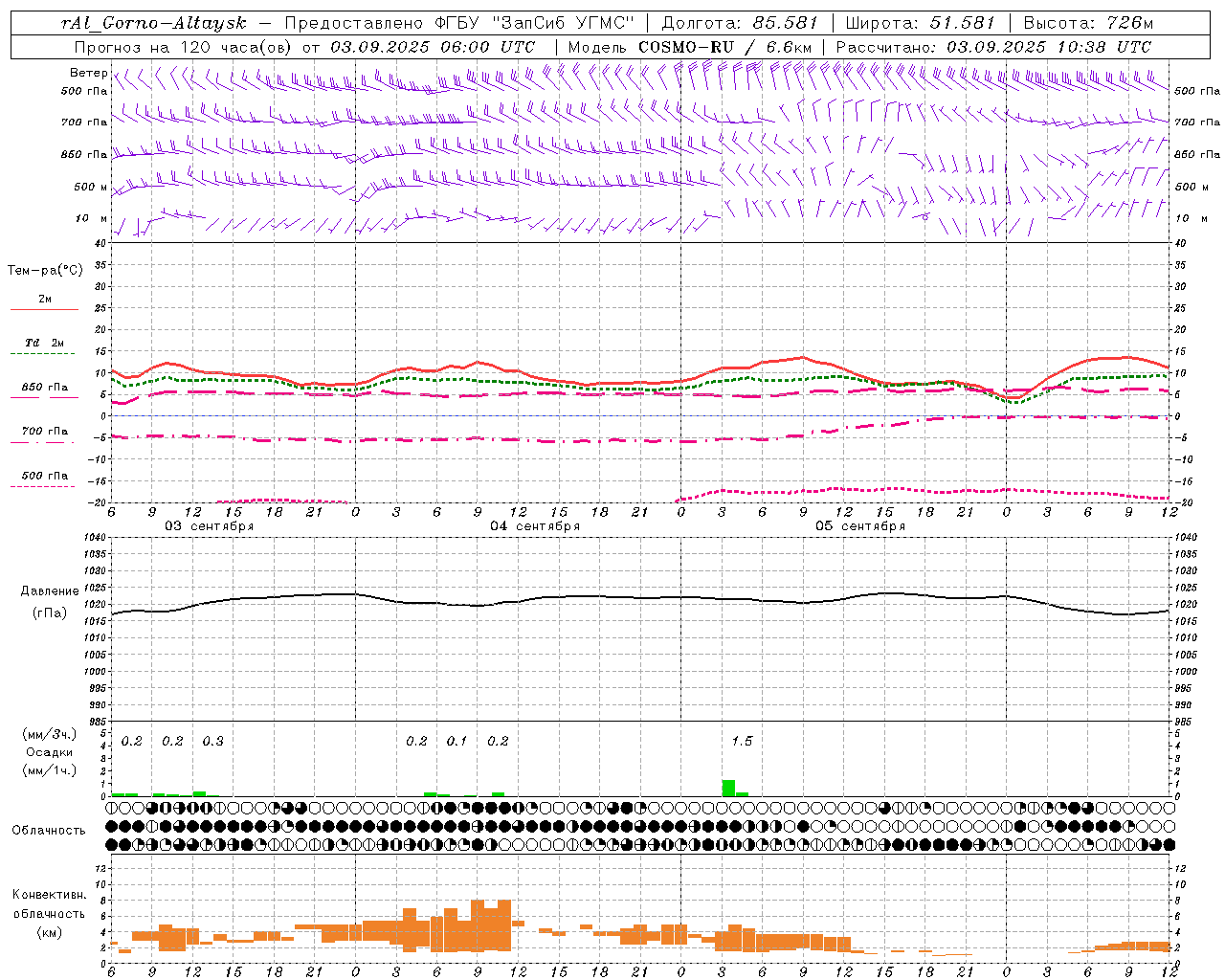Click the '(км)' convective cloud unit label
The height and width of the screenshot is (980, 1225).
[x=50, y=931]
